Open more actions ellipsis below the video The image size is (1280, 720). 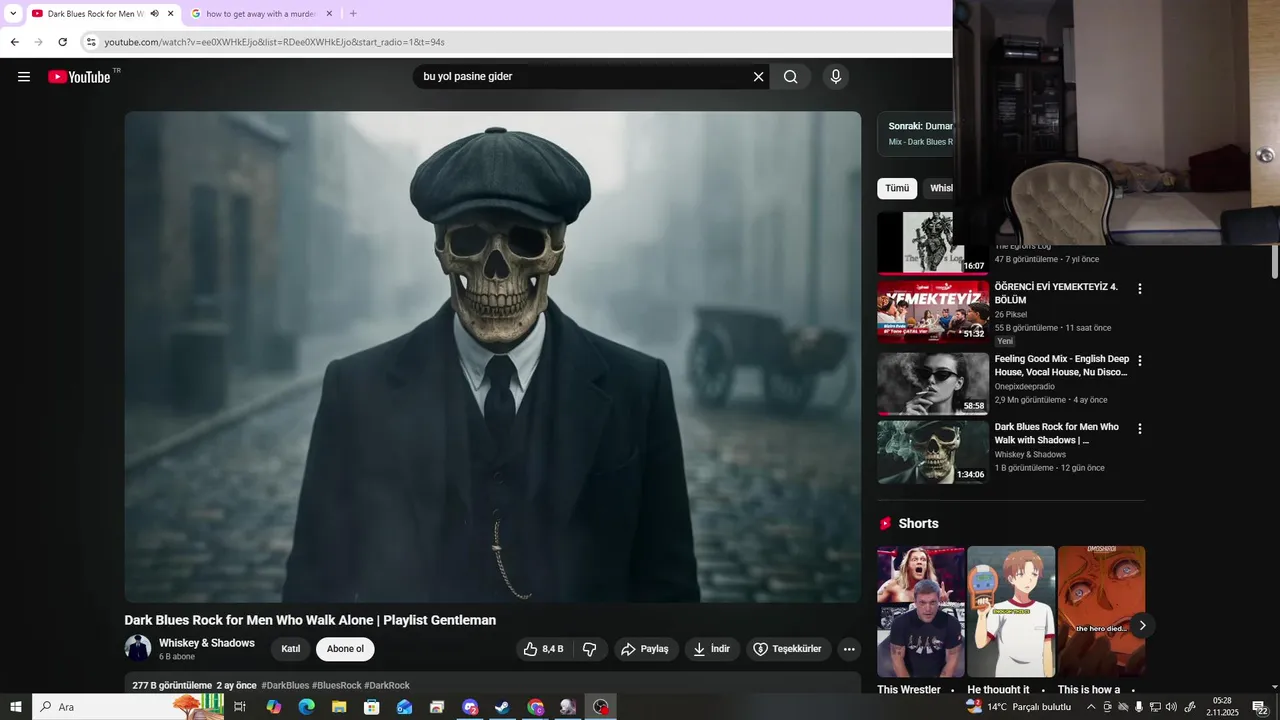click(x=849, y=649)
